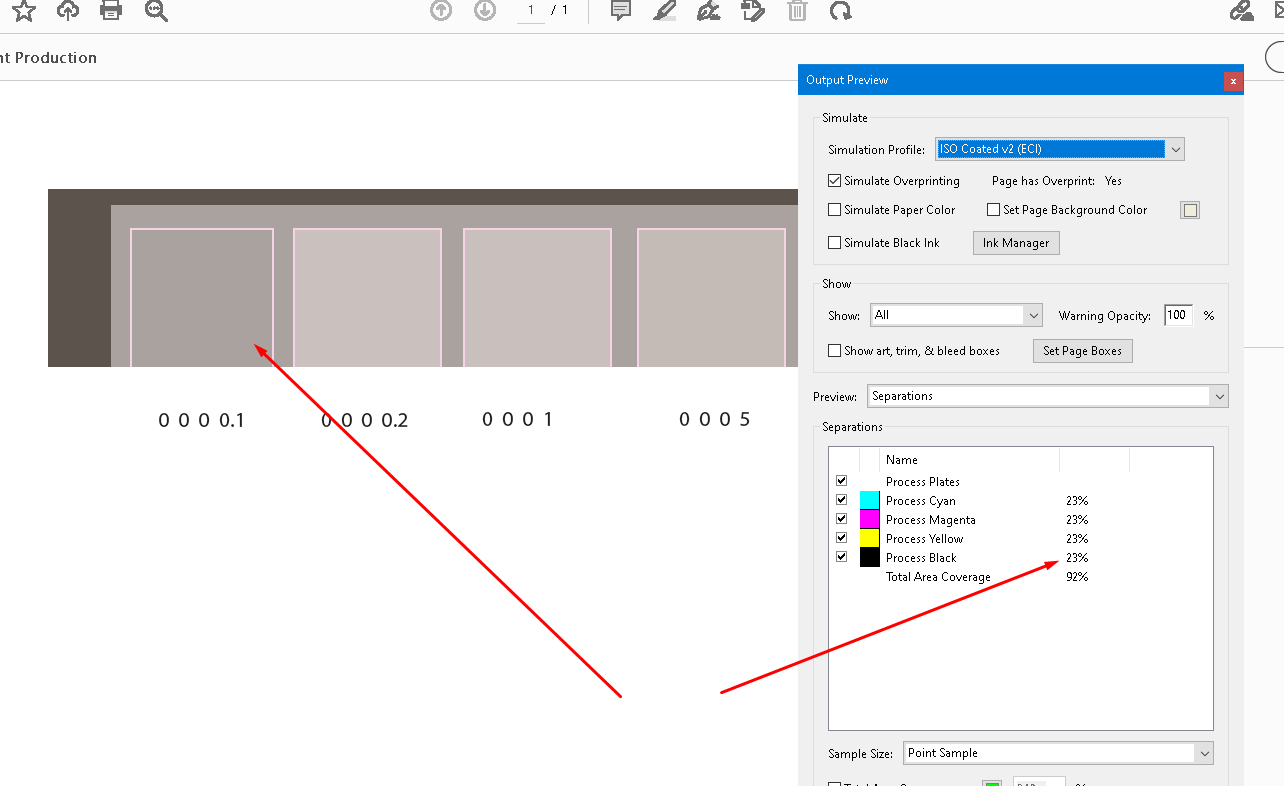
Task: Click the Process Black 23% value
Action: click(x=1077, y=558)
